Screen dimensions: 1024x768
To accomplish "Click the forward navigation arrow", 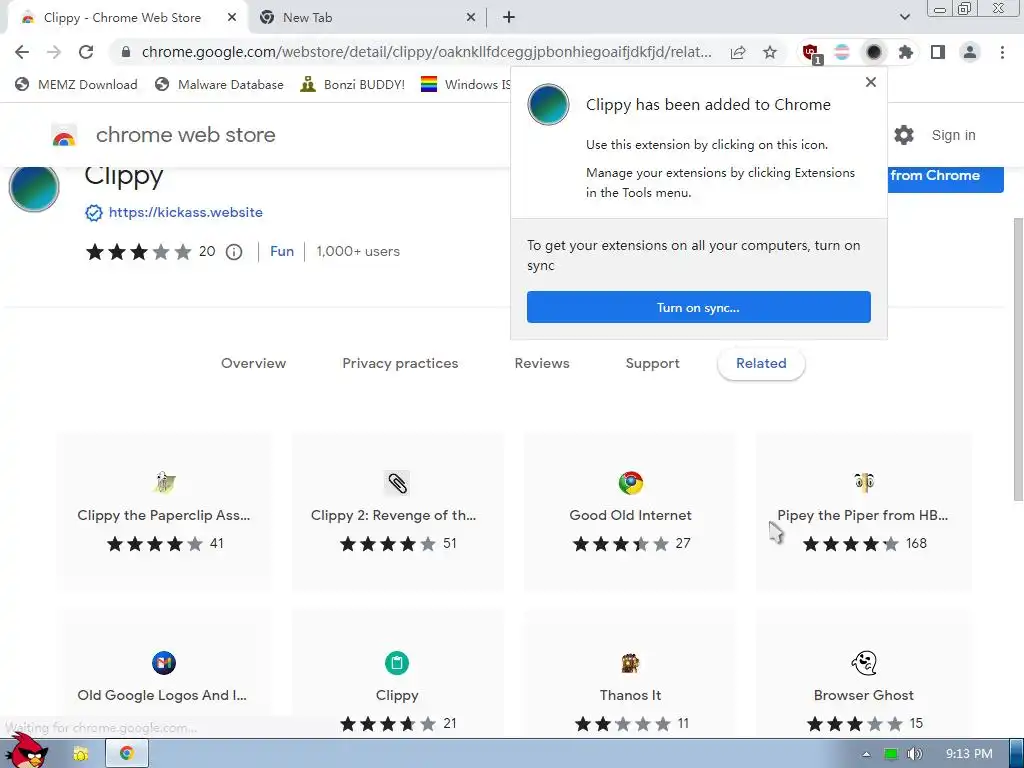I will 54,52.
